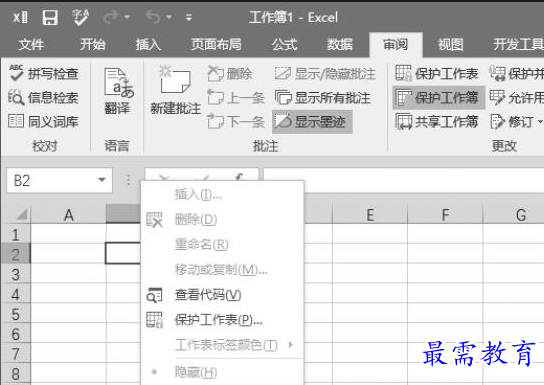The height and width of the screenshot is (385, 544).
Task: Click 允许用户编辑区域 in the ribbon
Action: [516, 98]
